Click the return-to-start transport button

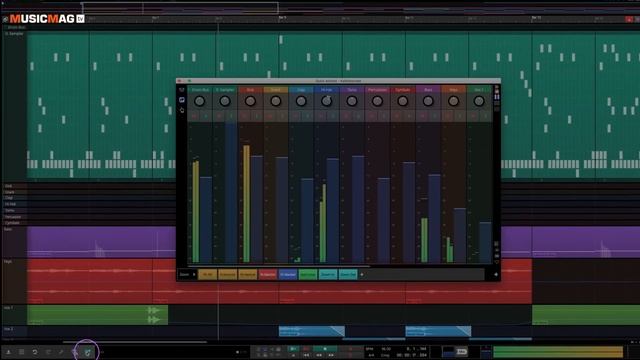[x=306, y=356]
